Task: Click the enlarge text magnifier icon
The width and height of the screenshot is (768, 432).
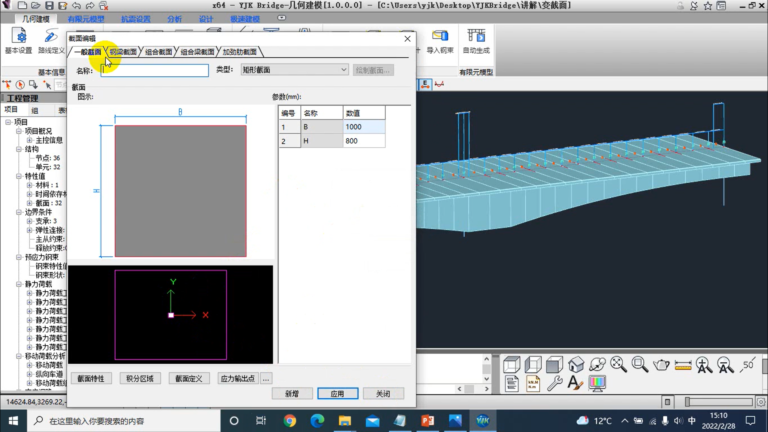Action: click(x=704, y=364)
